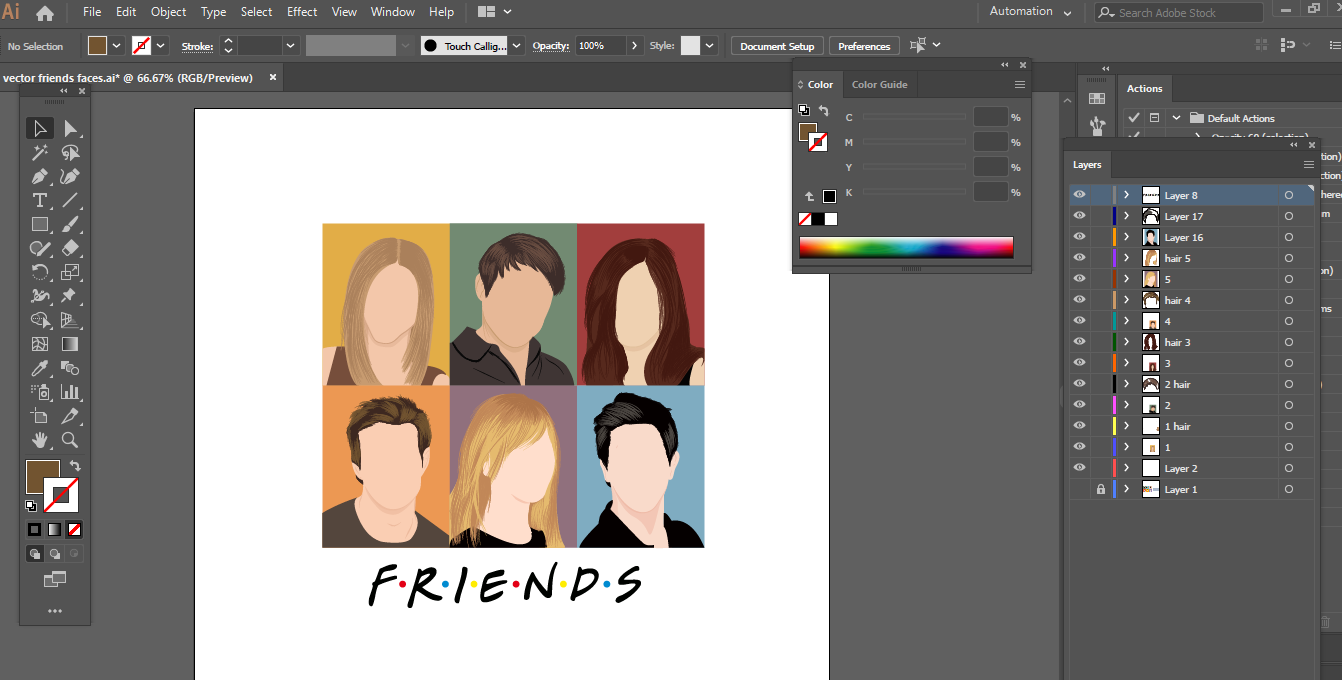Select the Magic Wand tool
This screenshot has width=1342, height=680.
pos(40,152)
